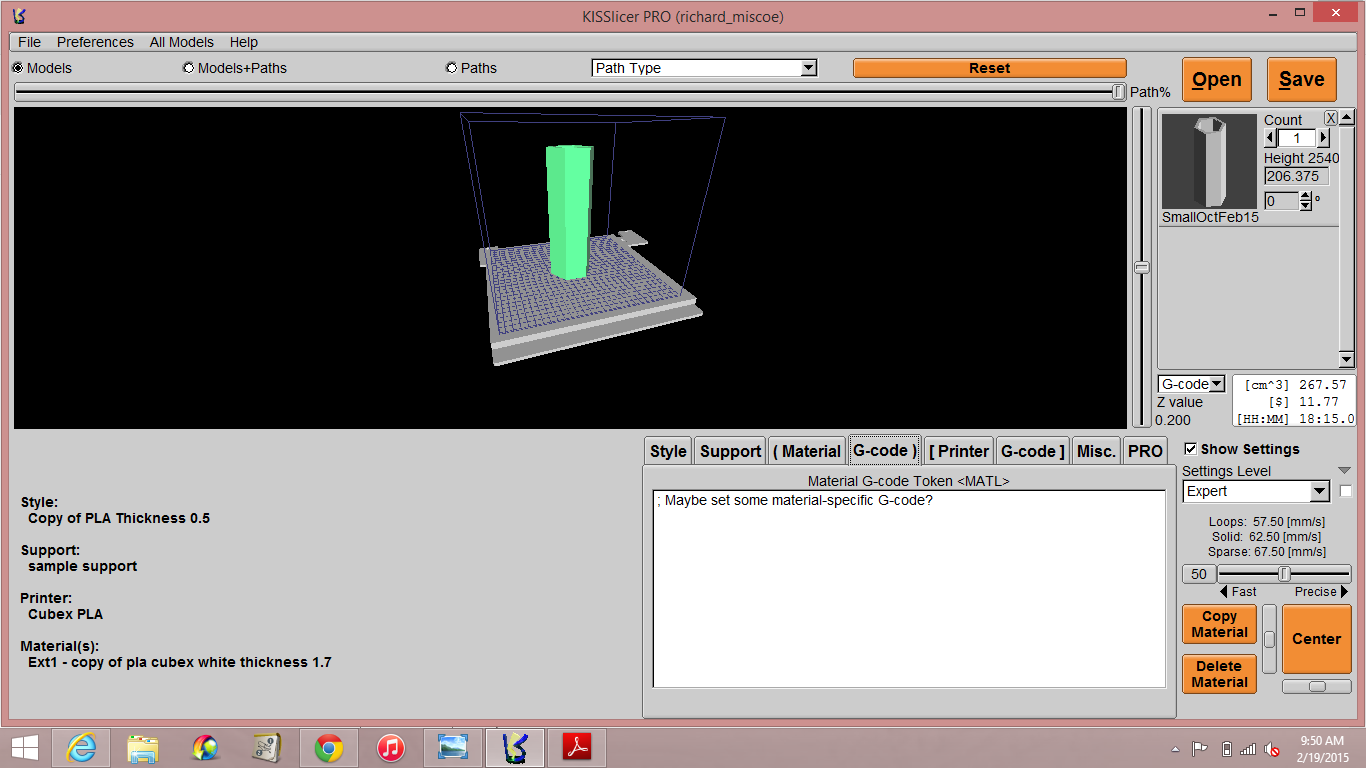Open the All Models menu

(182, 42)
